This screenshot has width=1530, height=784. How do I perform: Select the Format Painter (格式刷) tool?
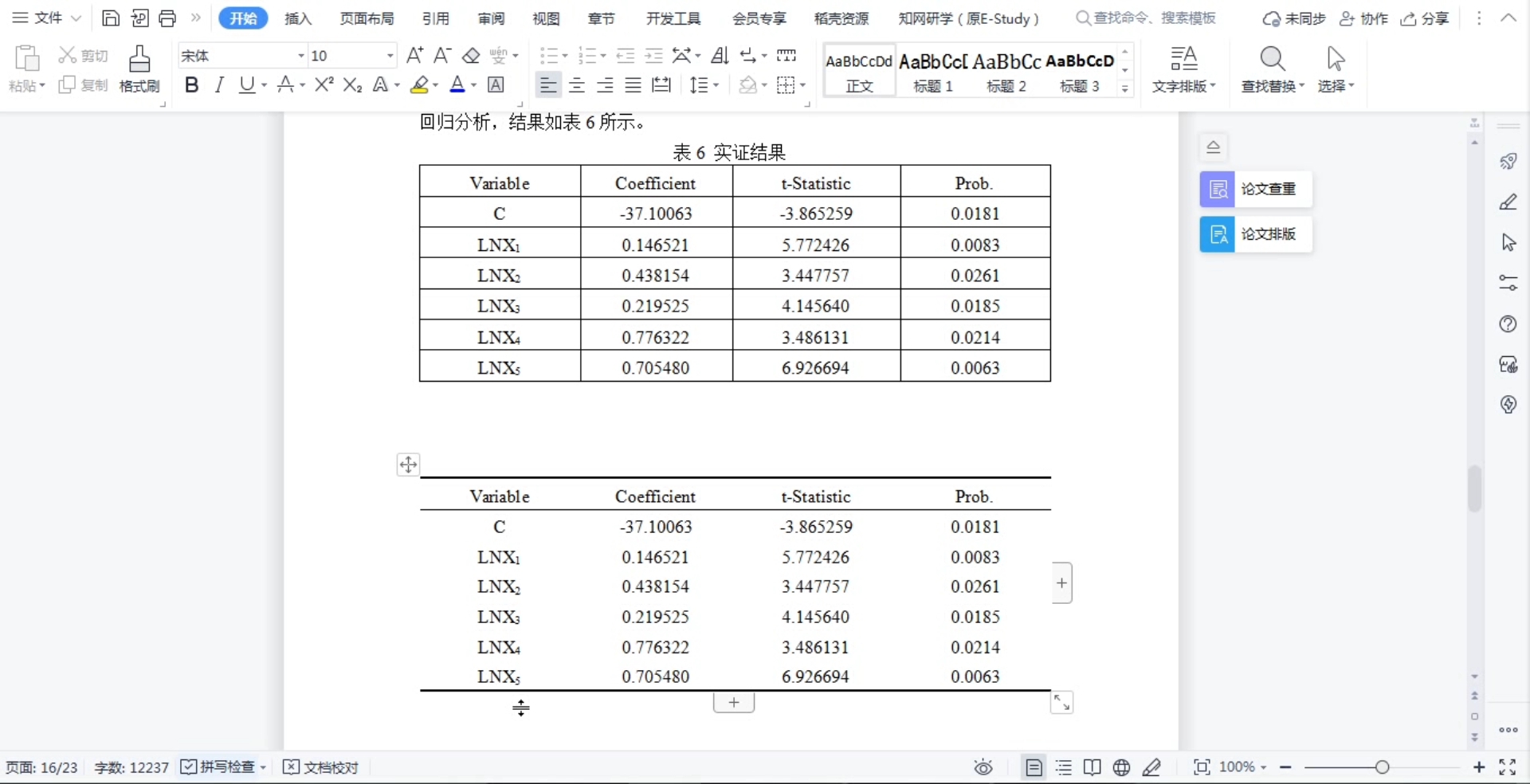click(139, 69)
